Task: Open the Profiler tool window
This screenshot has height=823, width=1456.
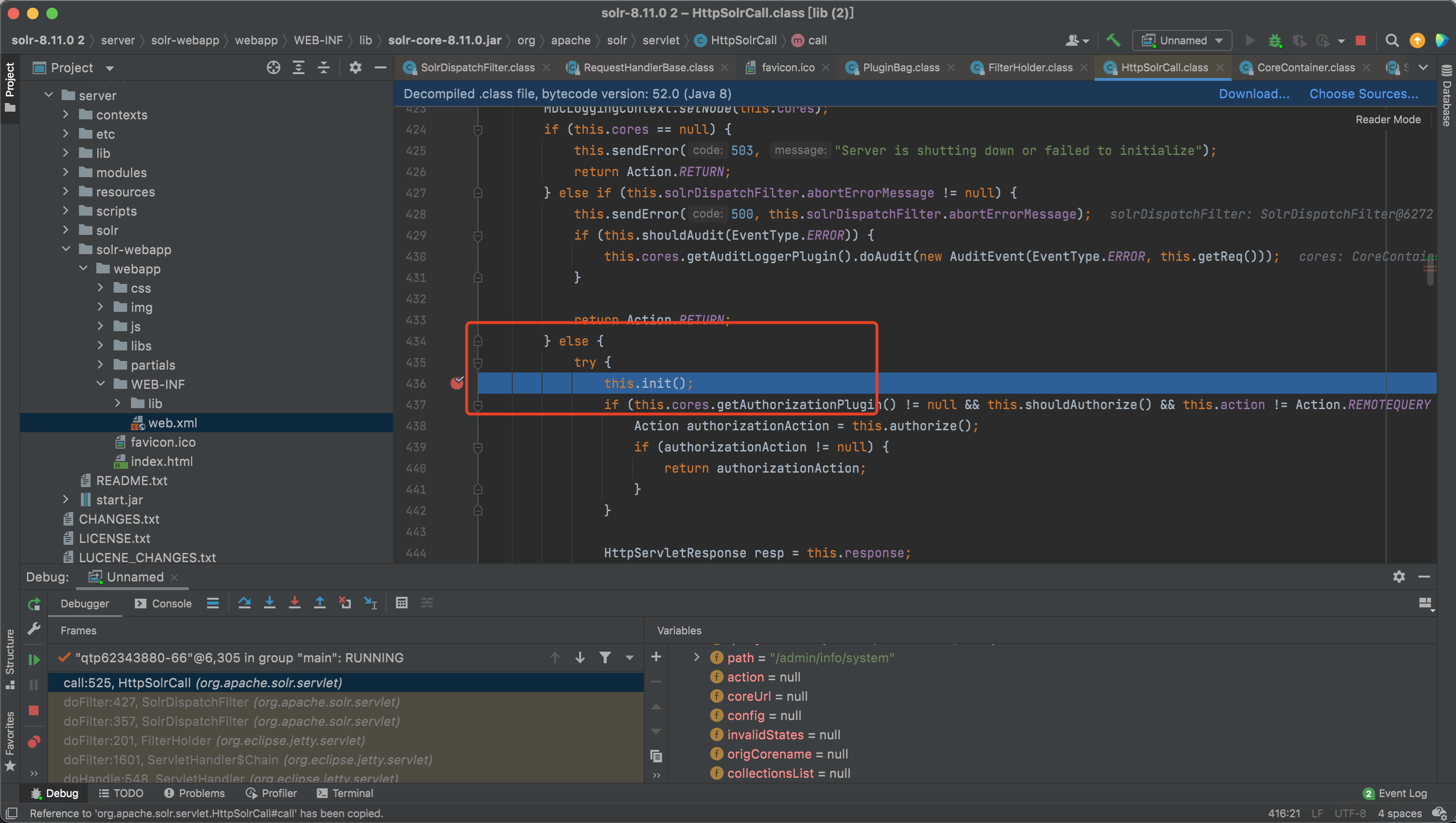Action: tap(272, 793)
